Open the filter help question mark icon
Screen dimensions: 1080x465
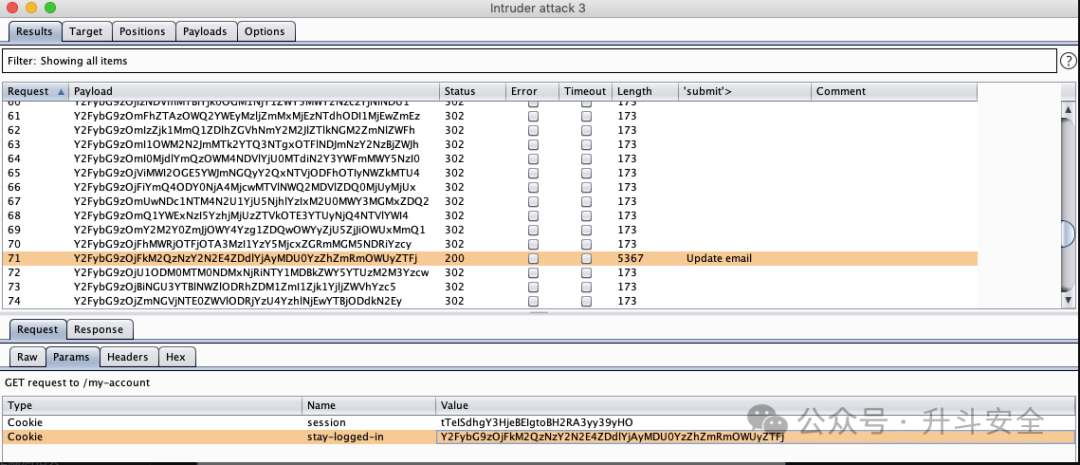coord(1068,61)
